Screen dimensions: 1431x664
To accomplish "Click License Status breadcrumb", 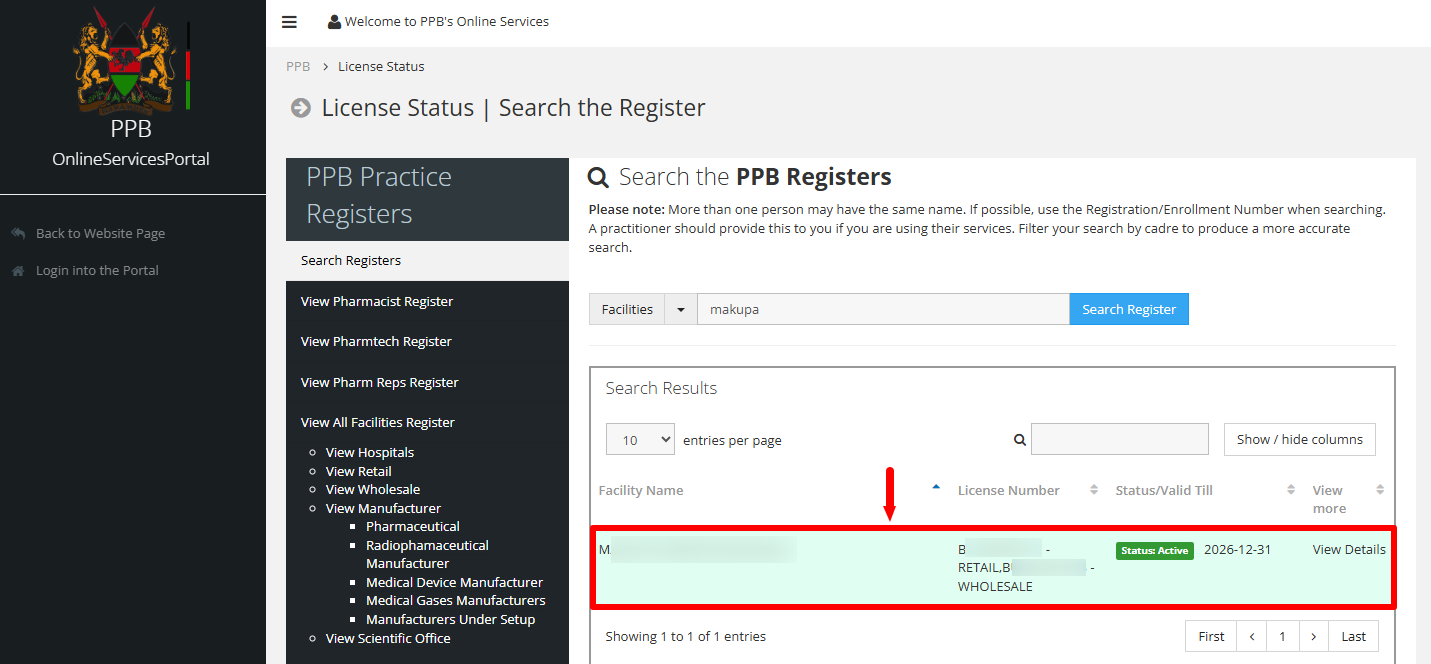I will point(381,66).
